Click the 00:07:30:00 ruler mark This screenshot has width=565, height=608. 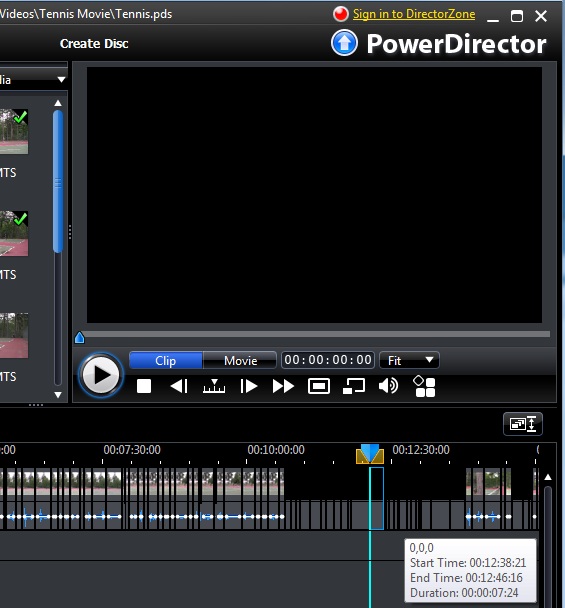[x=132, y=450]
